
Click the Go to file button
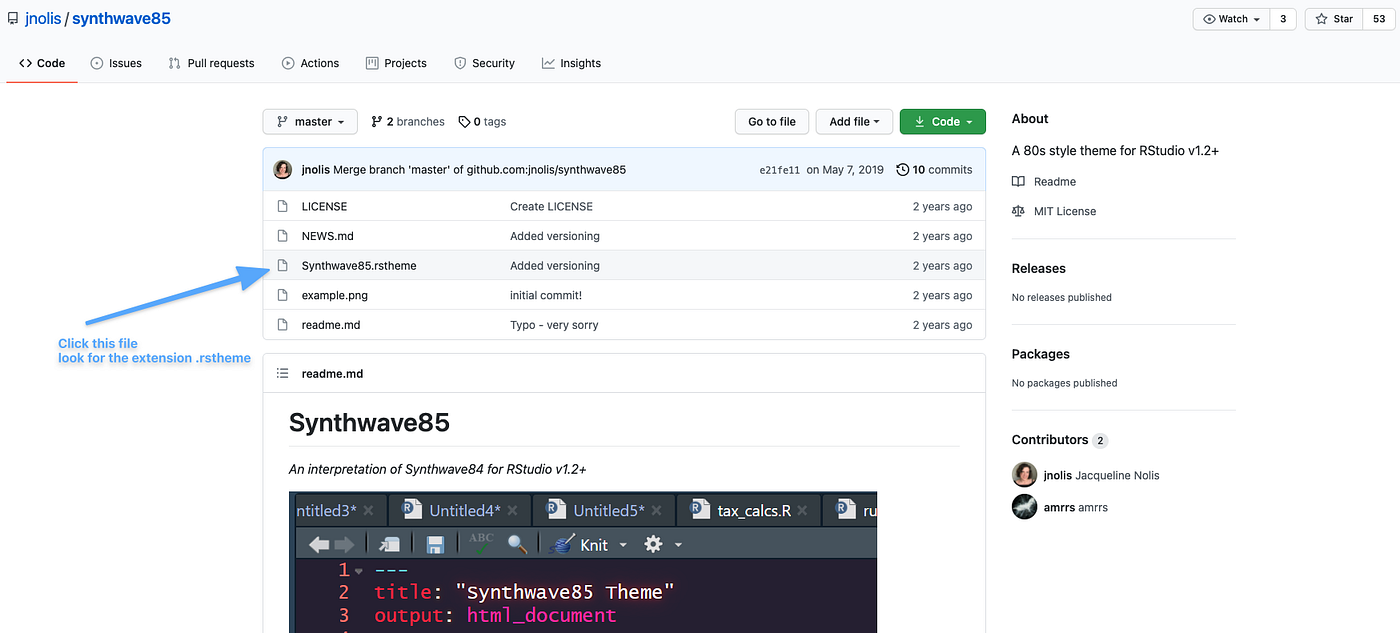click(772, 122)
